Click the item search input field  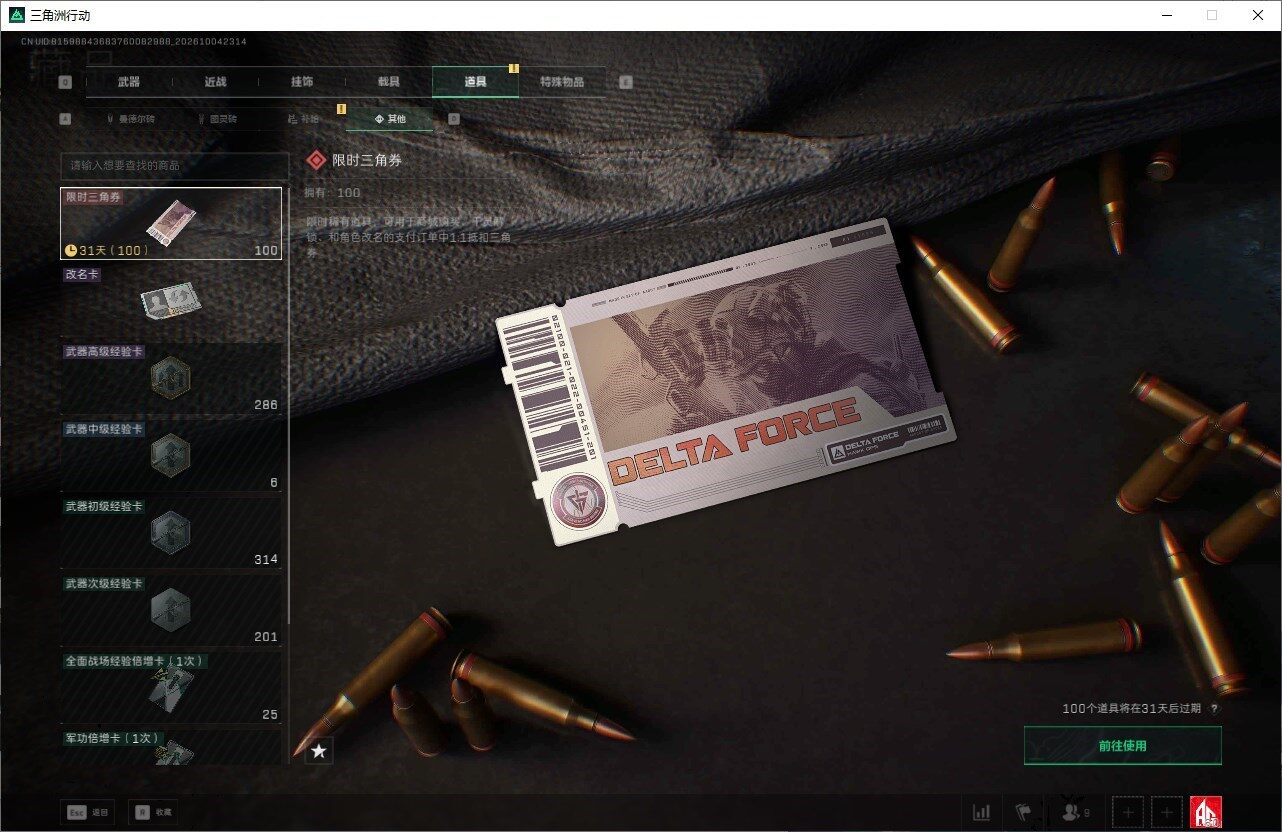(174, 165)
